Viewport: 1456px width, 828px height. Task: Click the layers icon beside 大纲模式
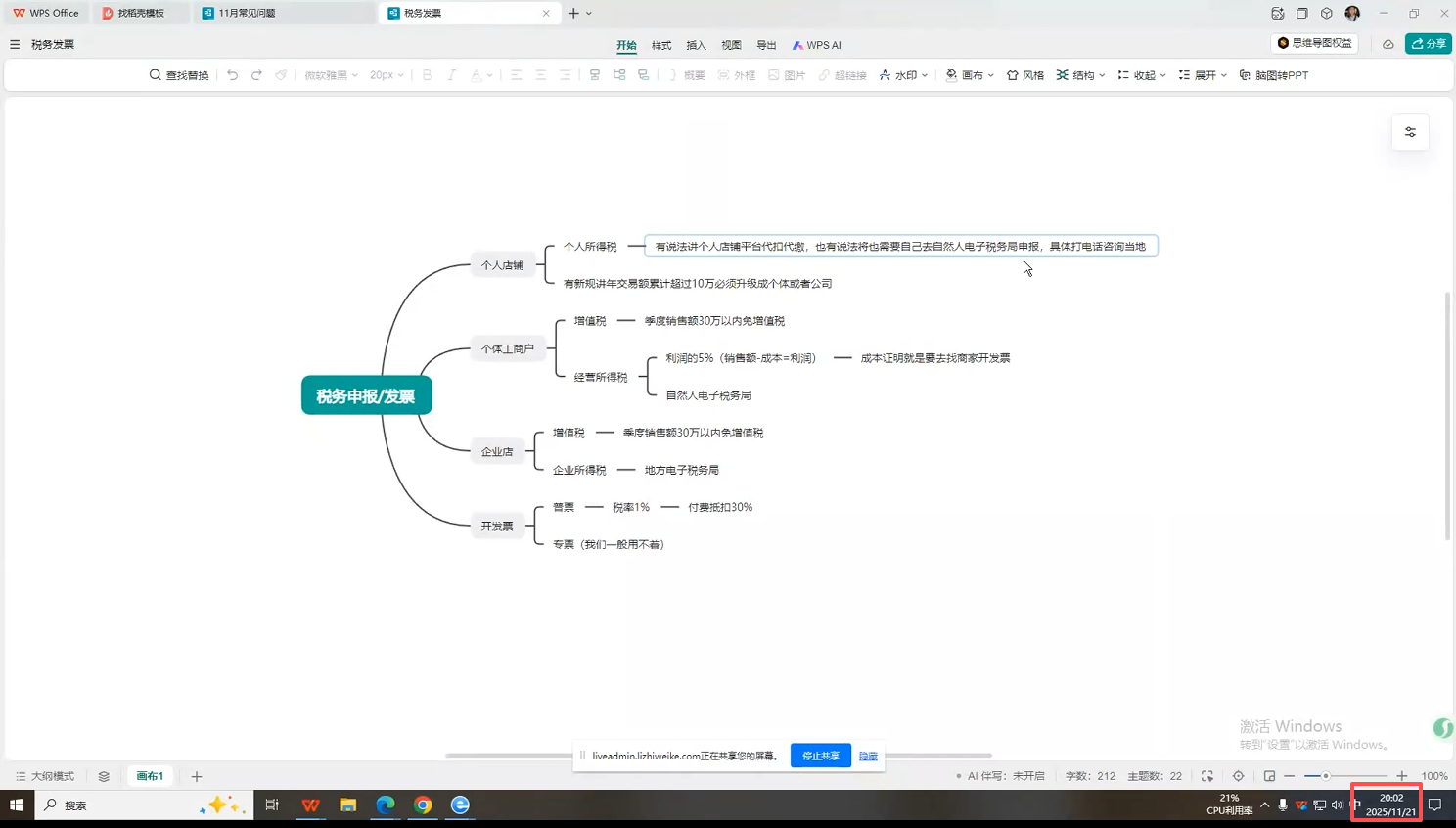coord(104,776)
